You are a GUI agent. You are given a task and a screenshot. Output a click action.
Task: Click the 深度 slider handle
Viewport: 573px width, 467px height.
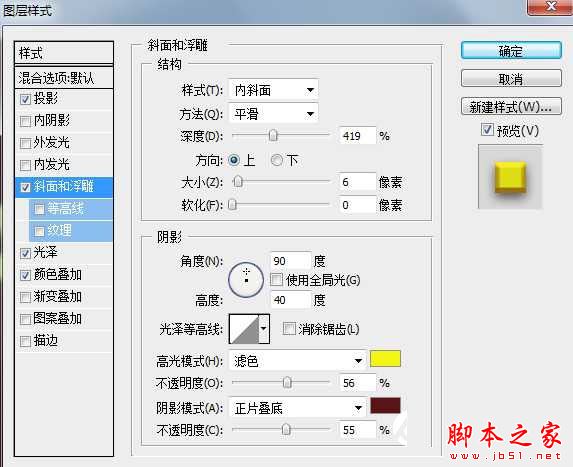(273, 136)
